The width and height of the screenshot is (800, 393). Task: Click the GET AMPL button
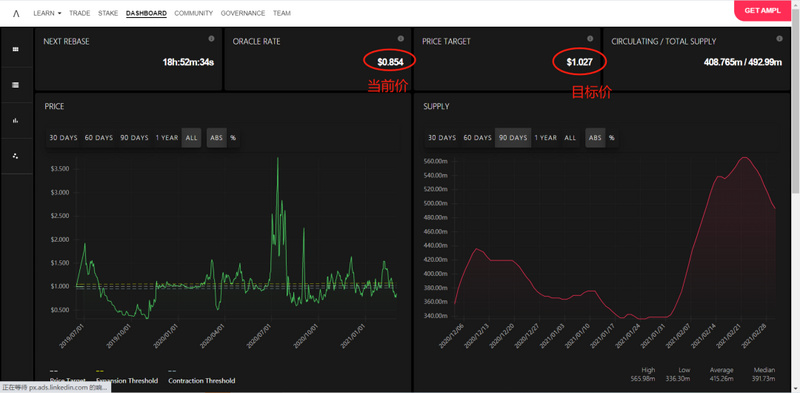pyautogui.click(x=762, y=10)
